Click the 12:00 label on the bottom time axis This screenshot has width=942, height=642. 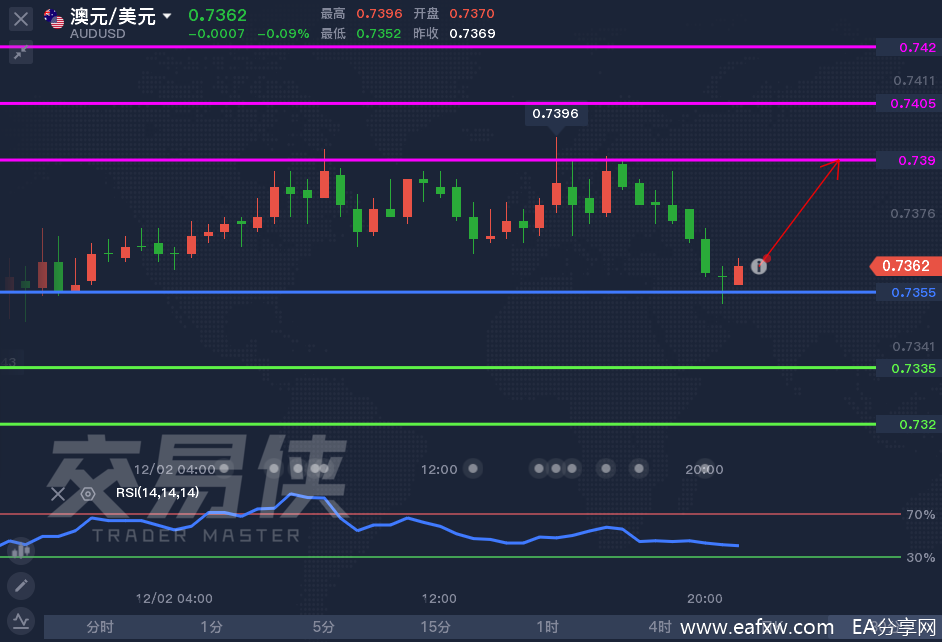(439, 598)
